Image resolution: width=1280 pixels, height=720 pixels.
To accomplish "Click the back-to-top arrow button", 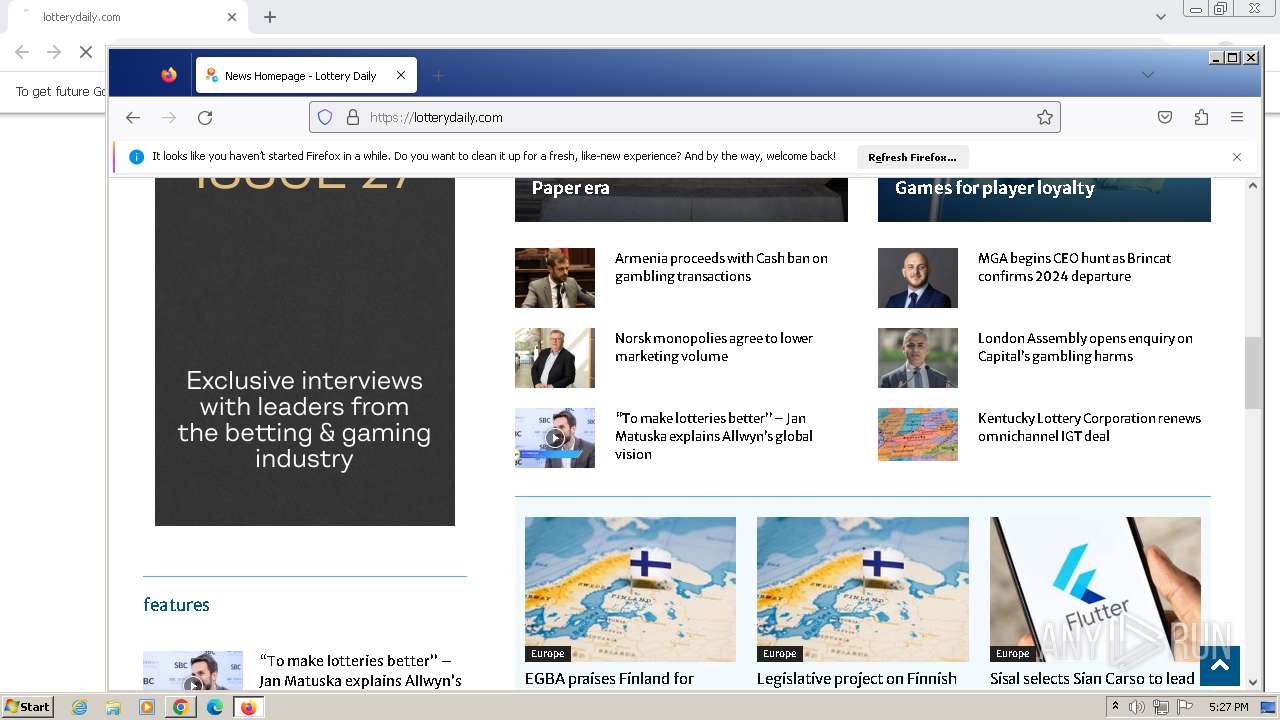I will [1220, 666].
